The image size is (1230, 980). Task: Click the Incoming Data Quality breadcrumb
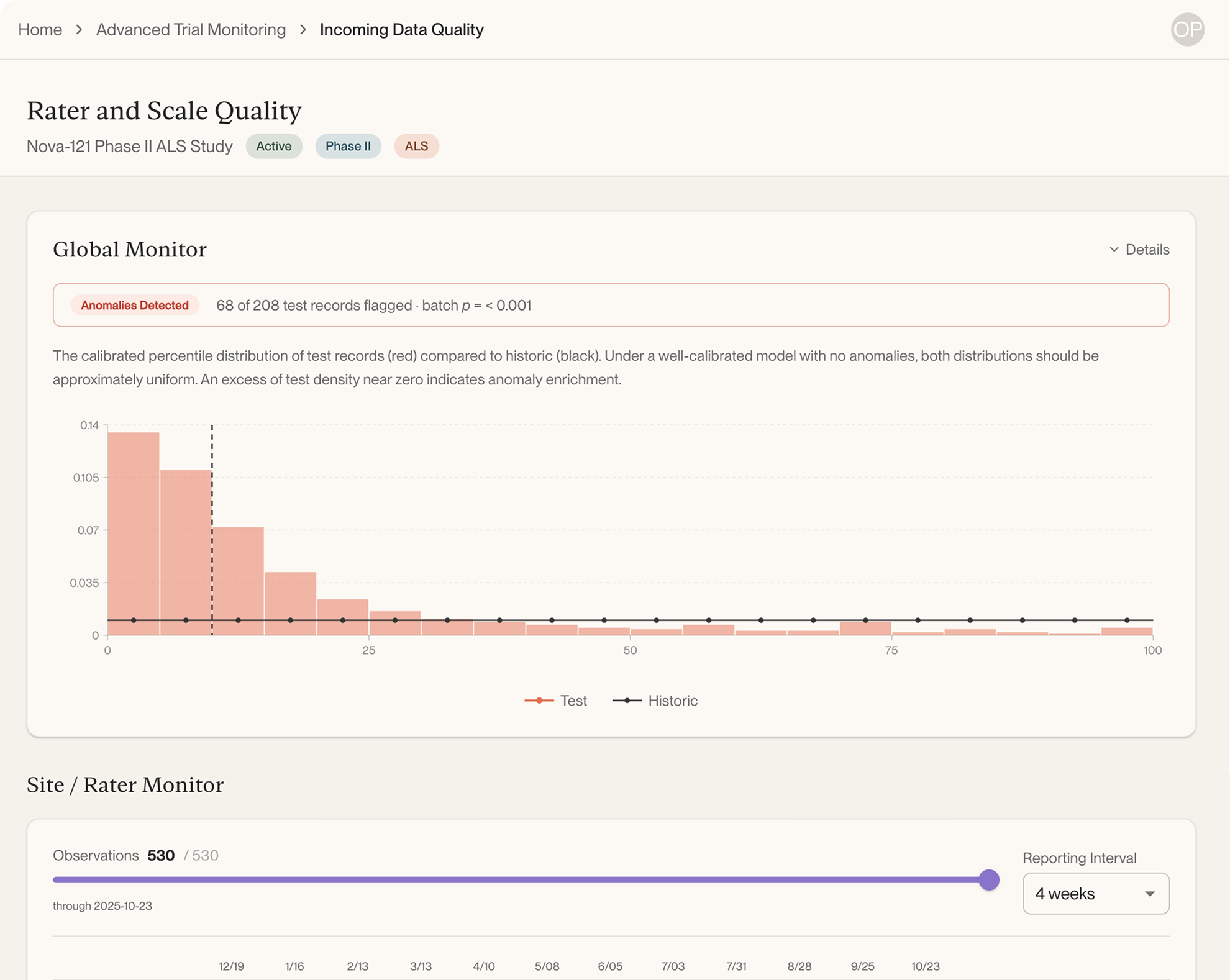(401, 29)
